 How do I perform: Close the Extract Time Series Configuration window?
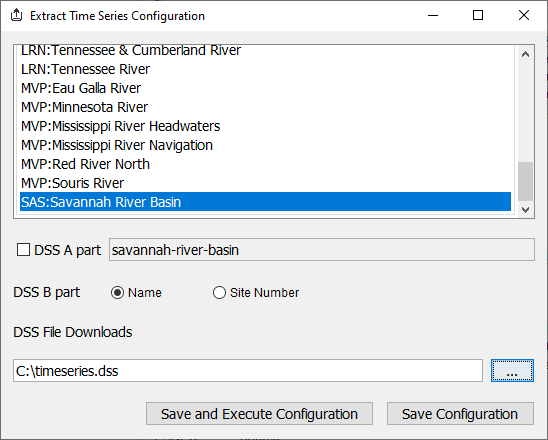tap(524, 15)
